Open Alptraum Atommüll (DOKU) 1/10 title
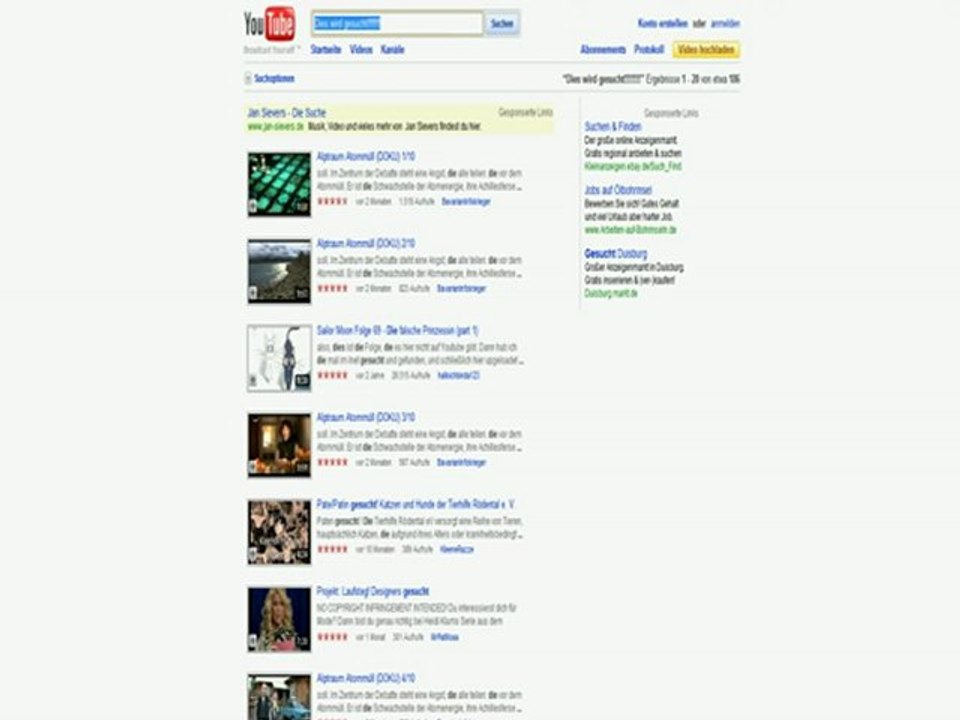This screenshot has width=960, height=720. [x=366, y=157]
